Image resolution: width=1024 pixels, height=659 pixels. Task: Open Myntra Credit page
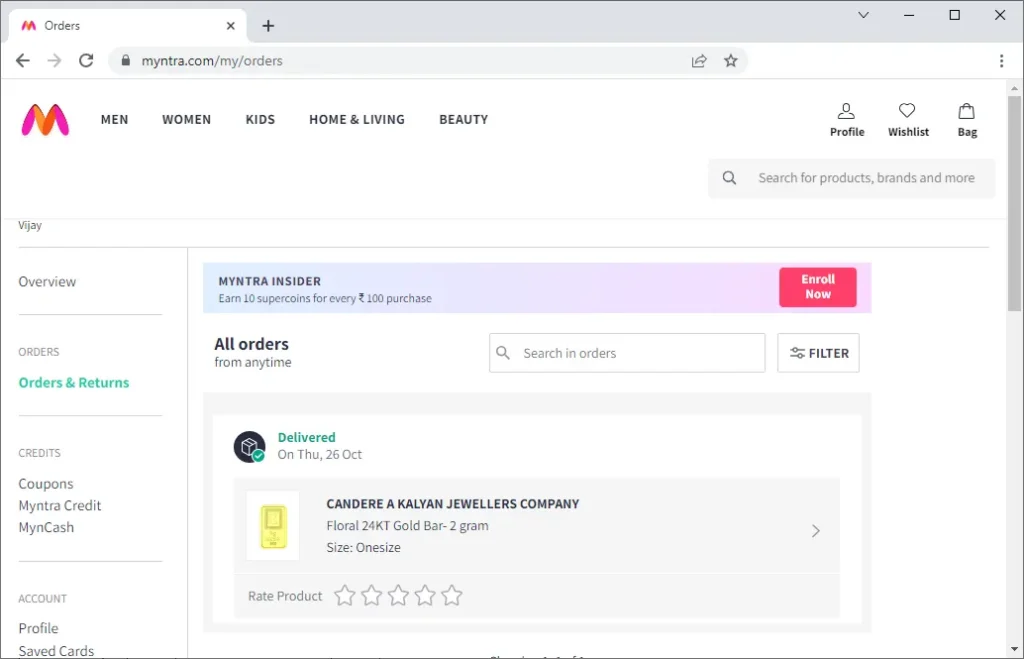tap(60, 506)
